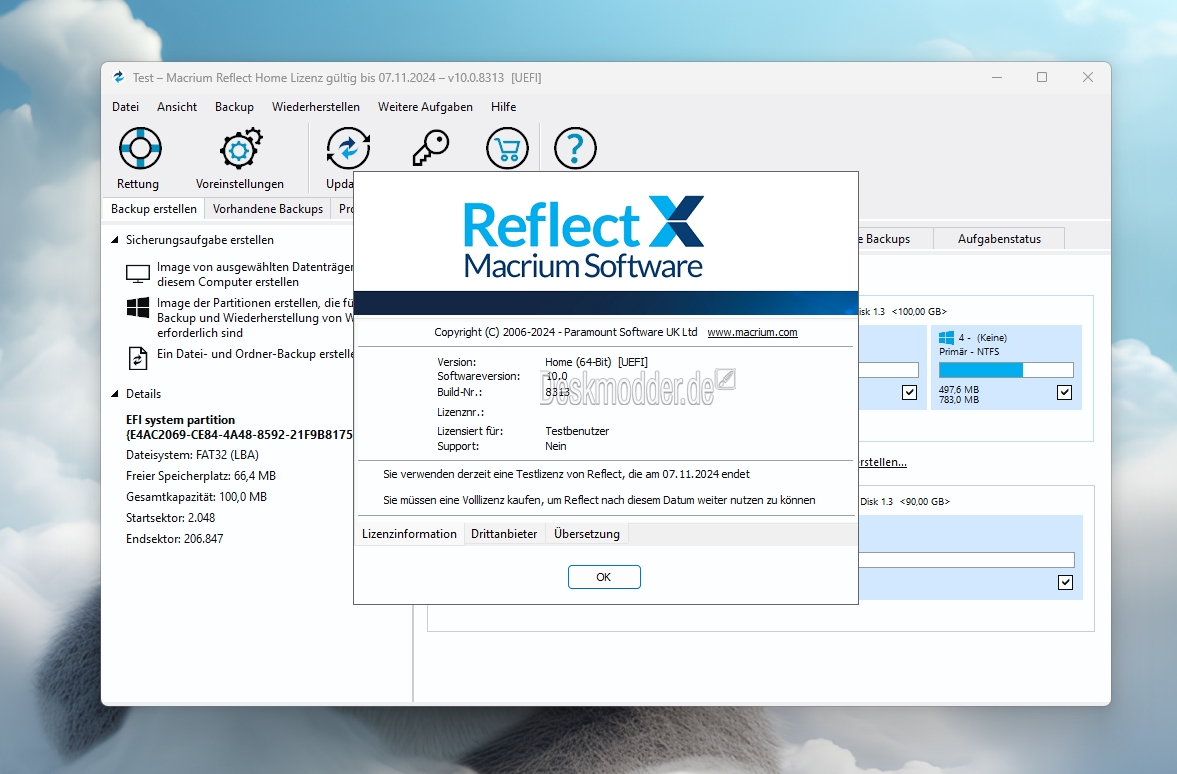Click the file and folder backup icon
The height and width of the screenshot is (774, 1177).
click(138, 358)
